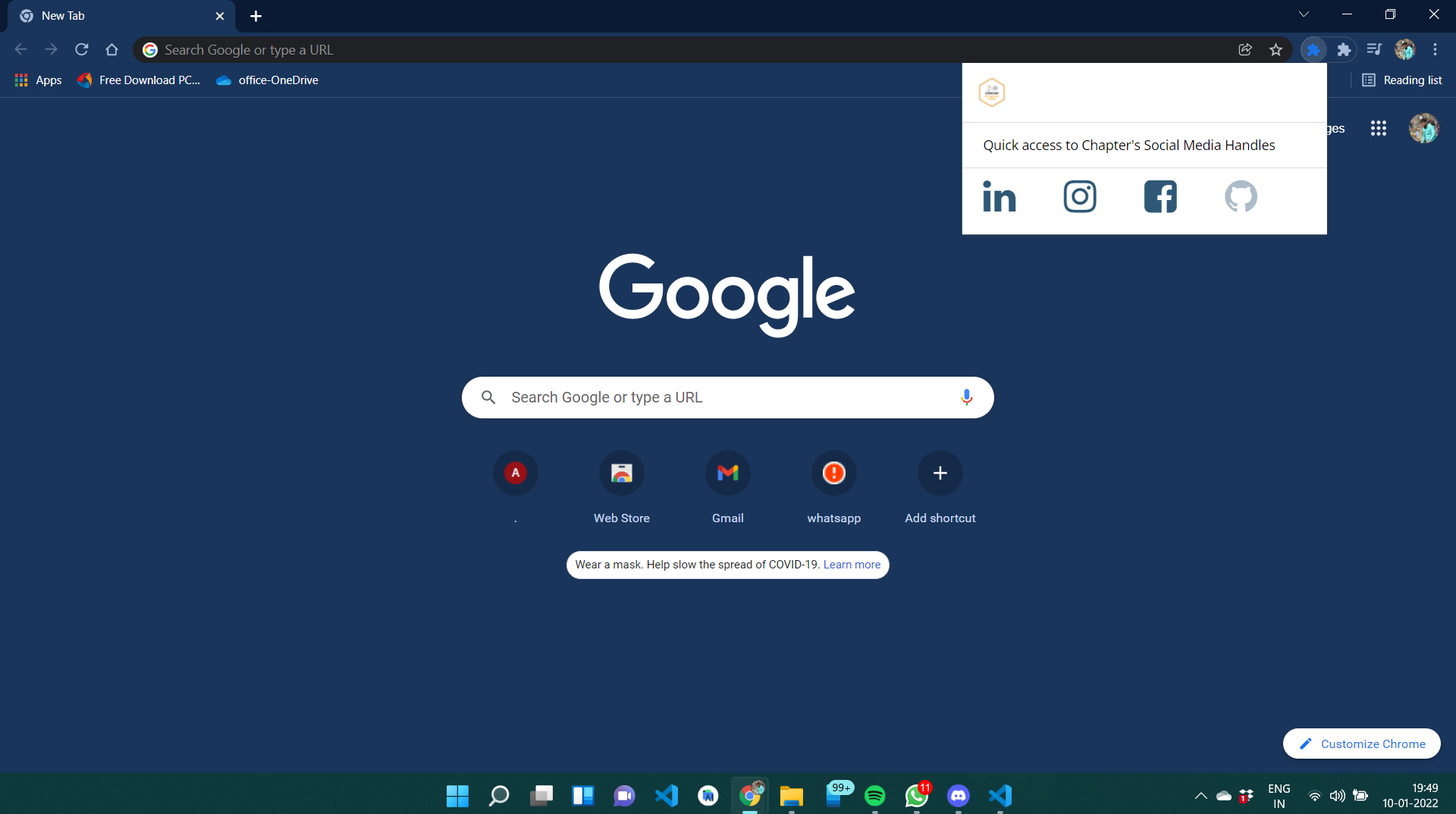Open volume settings in the system tray

[x=1338, y=796]
